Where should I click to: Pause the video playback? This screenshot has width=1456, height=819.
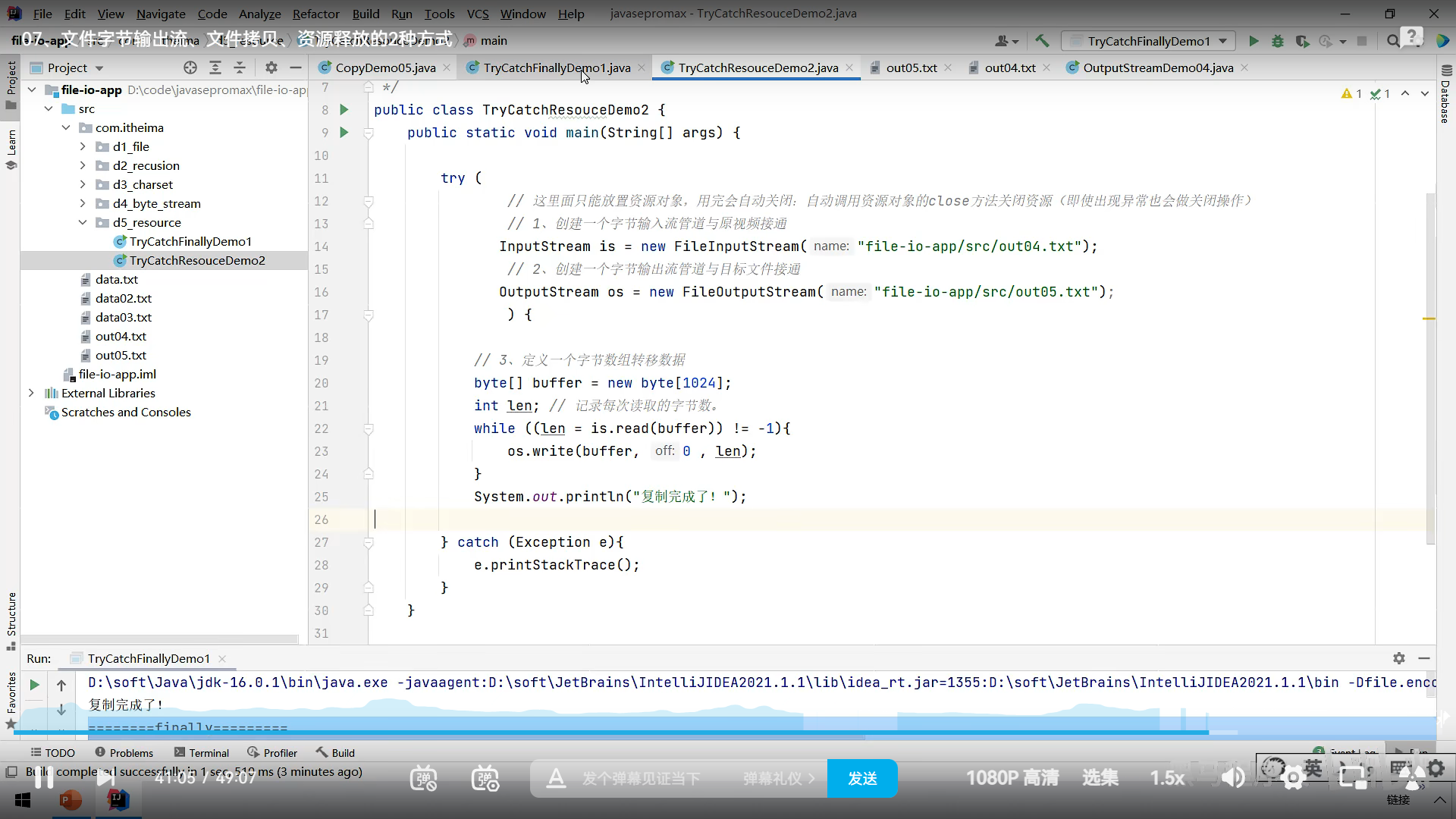click(x=43, y=777)
